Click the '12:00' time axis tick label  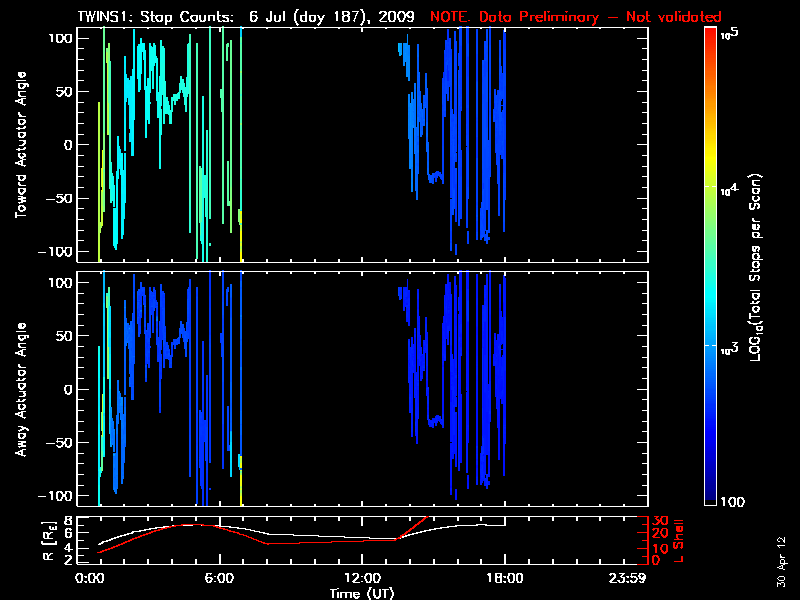[x=361, y=579]
